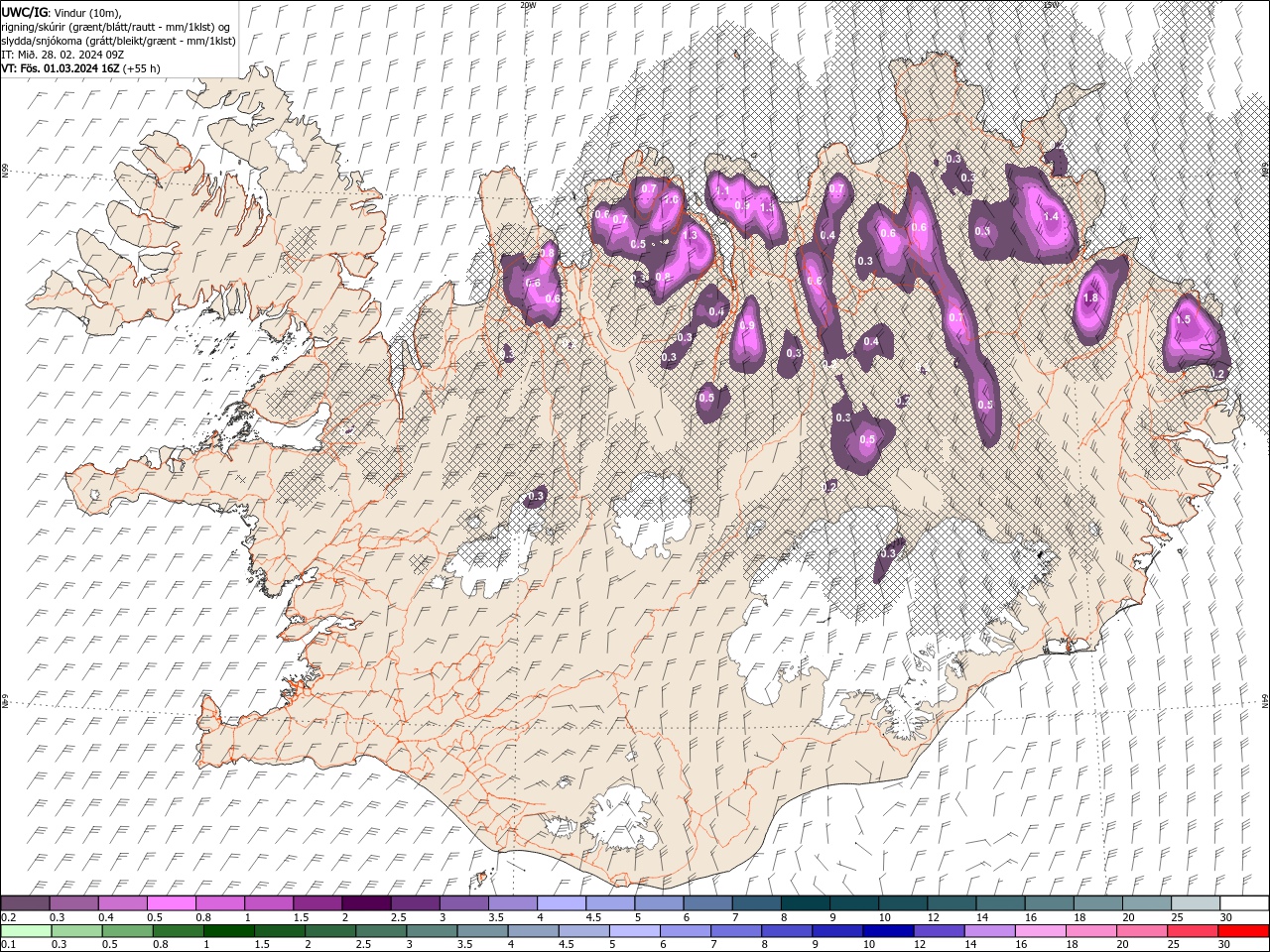Viewport: 1270px width, 952px height.
Task: Click the '64N' latitude label on right edge
Action: tap(1265, 701)
